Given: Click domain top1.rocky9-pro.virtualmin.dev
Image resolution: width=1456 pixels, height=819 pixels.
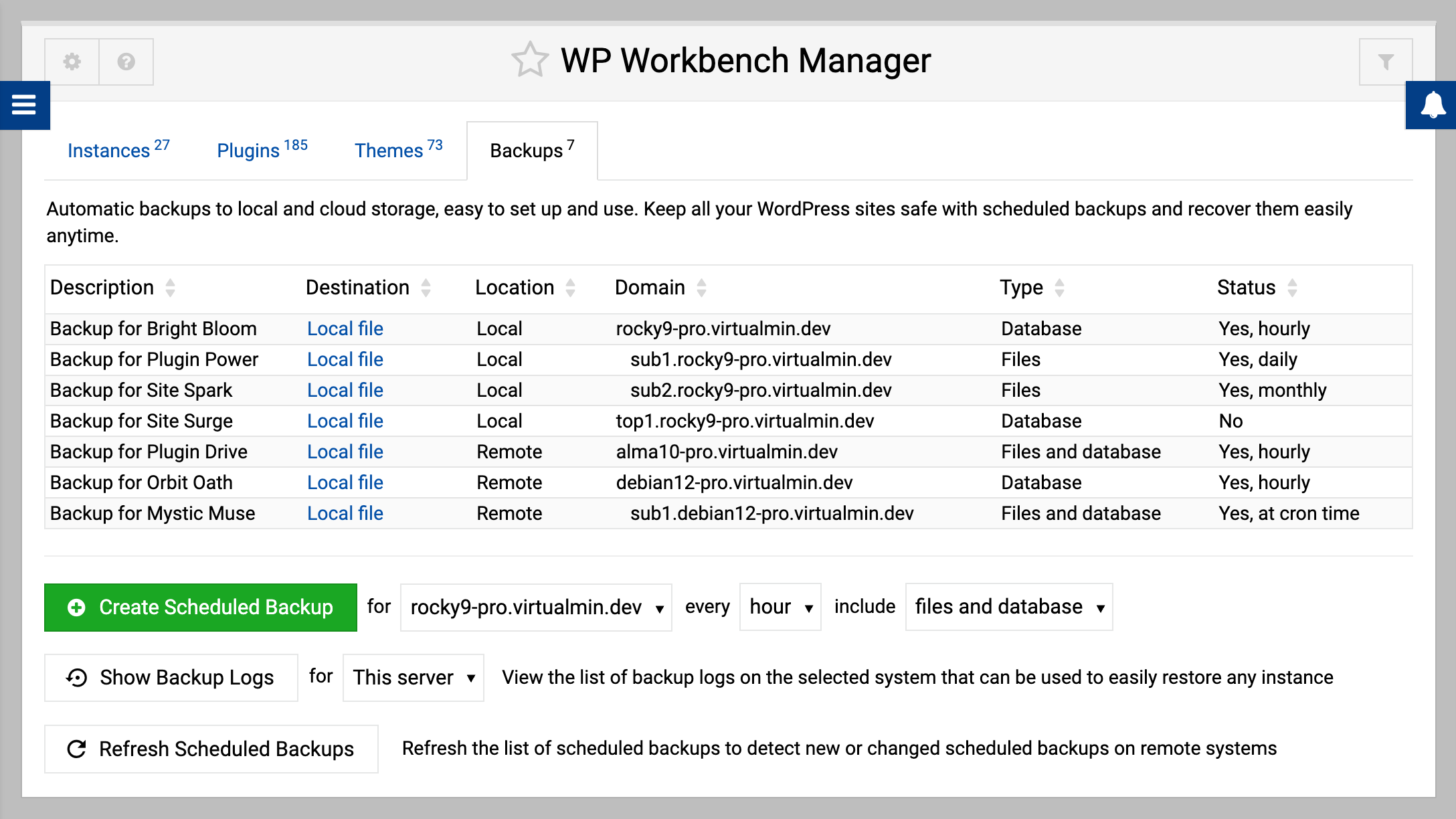Looking at the screenshot, I should tap(745, 421).
